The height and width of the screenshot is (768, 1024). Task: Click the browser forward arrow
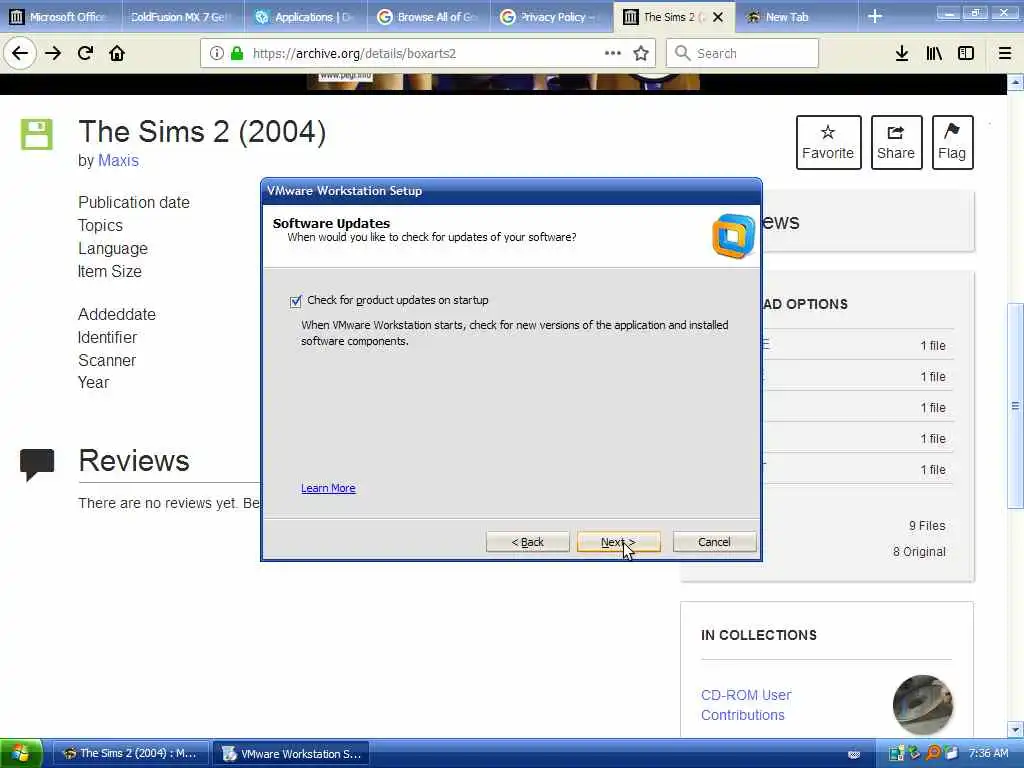53,54
